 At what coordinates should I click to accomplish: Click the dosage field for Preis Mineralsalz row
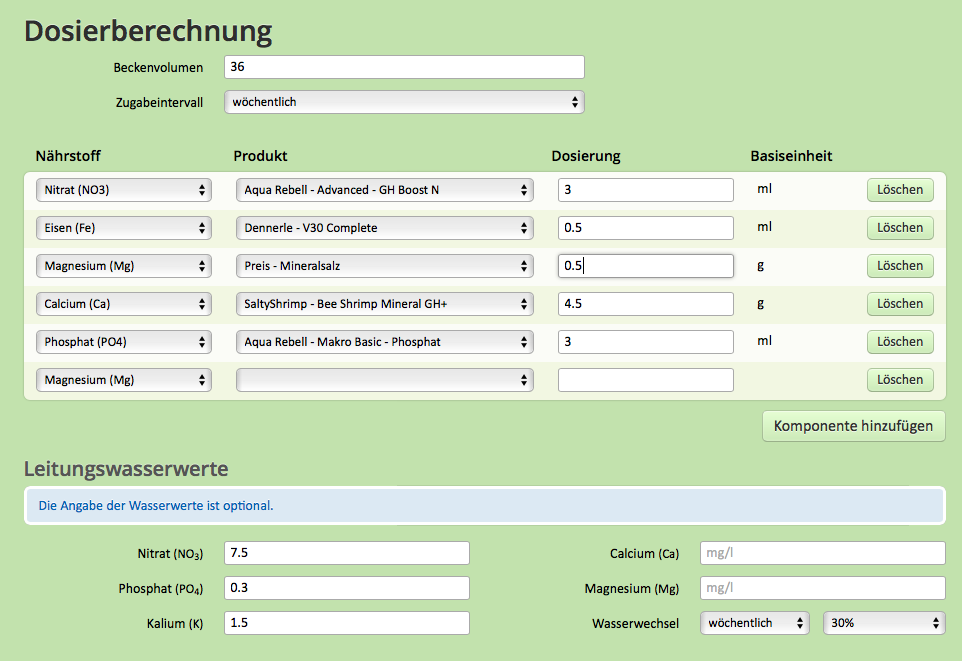pyautogui.click(x=645, y=266)
